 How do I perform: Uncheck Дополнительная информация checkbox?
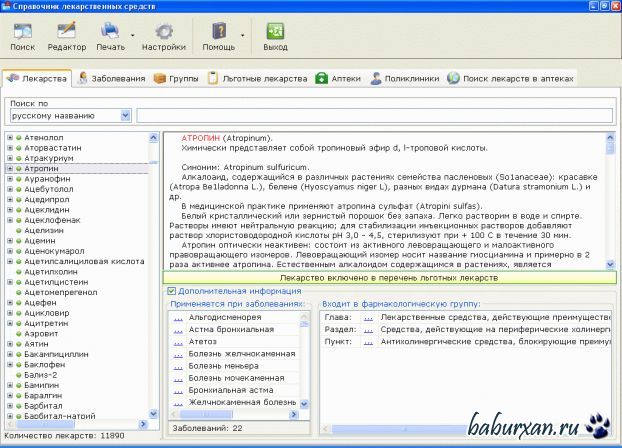(x=172, y=290)
